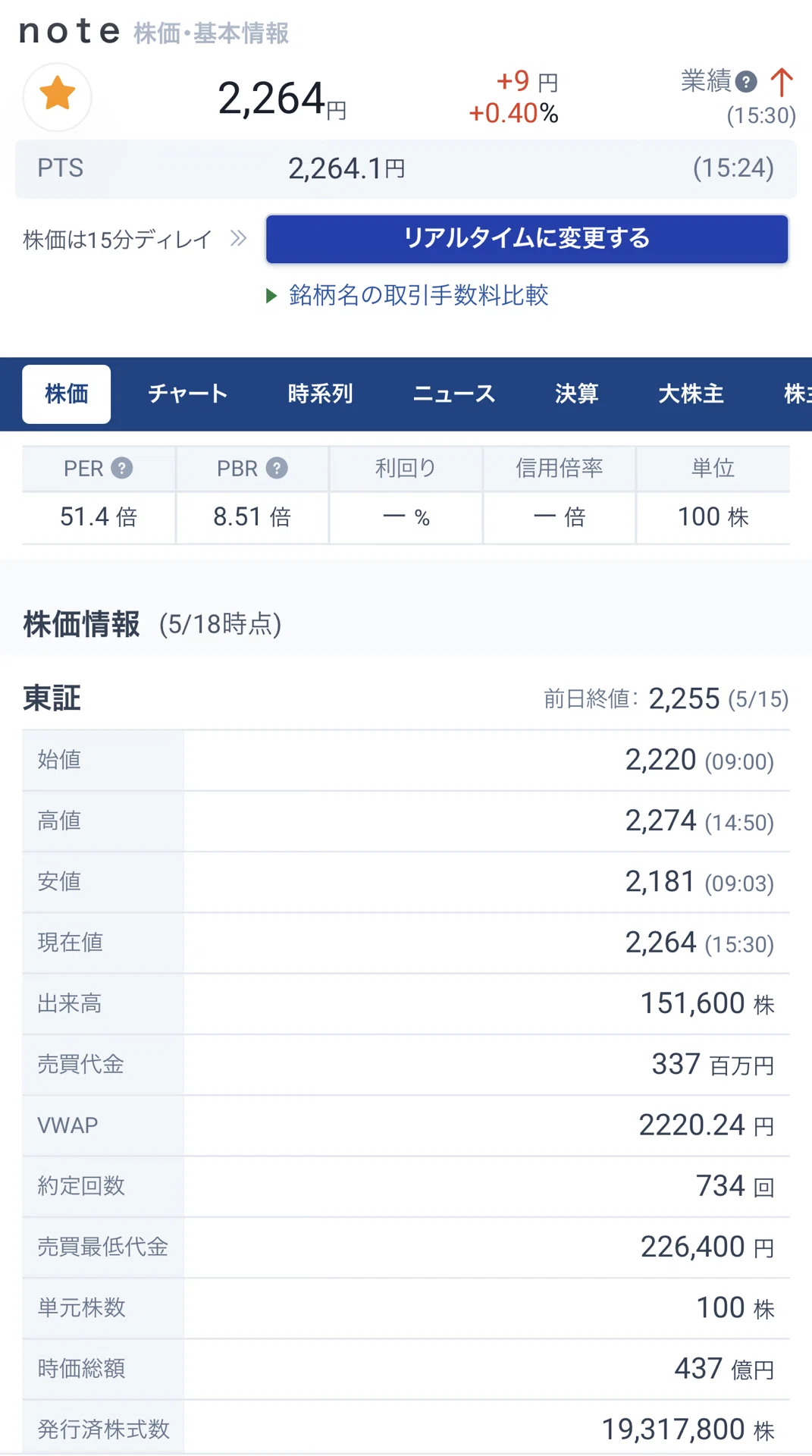Image resolution: width=812 pixels, height=1456 pixels.
Task: Click the 約定回数 value 734 回
Action: click(x=735, y=1186)
